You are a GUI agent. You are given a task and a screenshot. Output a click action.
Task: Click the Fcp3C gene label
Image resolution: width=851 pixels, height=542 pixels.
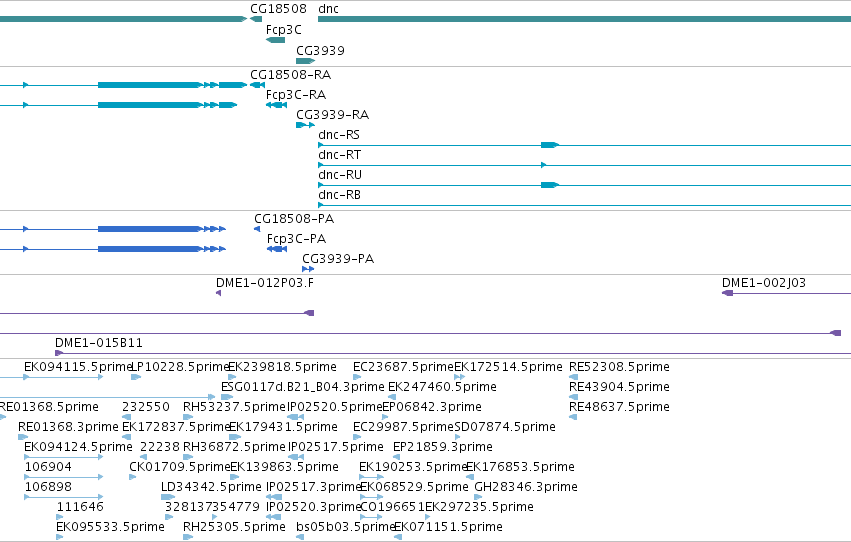click(283, 30)
